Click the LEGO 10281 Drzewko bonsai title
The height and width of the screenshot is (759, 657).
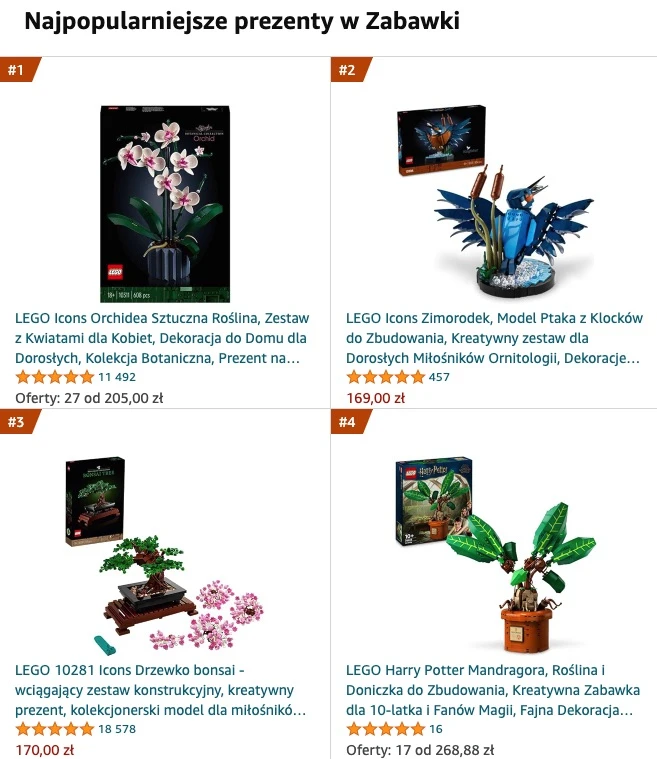[161, 690]
